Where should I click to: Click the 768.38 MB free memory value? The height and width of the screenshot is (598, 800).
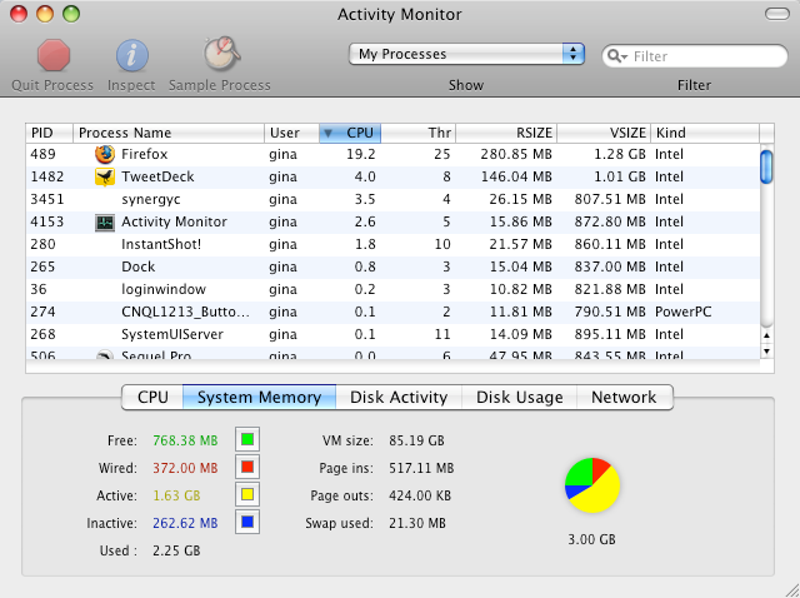[185, 440]
